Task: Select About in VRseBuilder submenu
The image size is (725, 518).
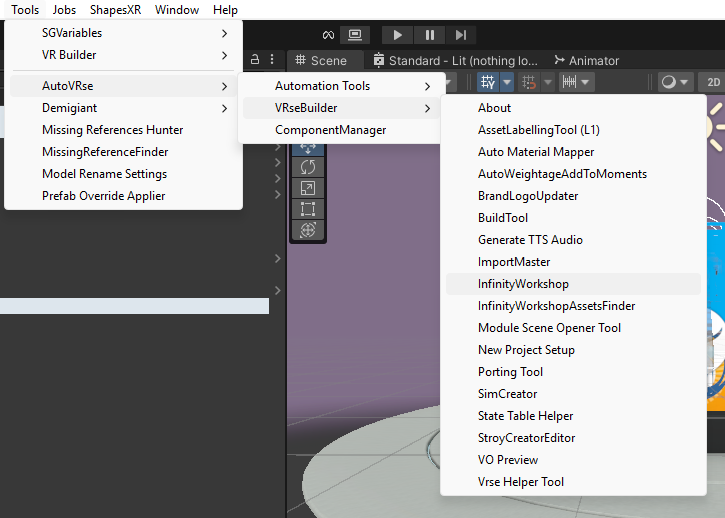Action: coord(573,108)
